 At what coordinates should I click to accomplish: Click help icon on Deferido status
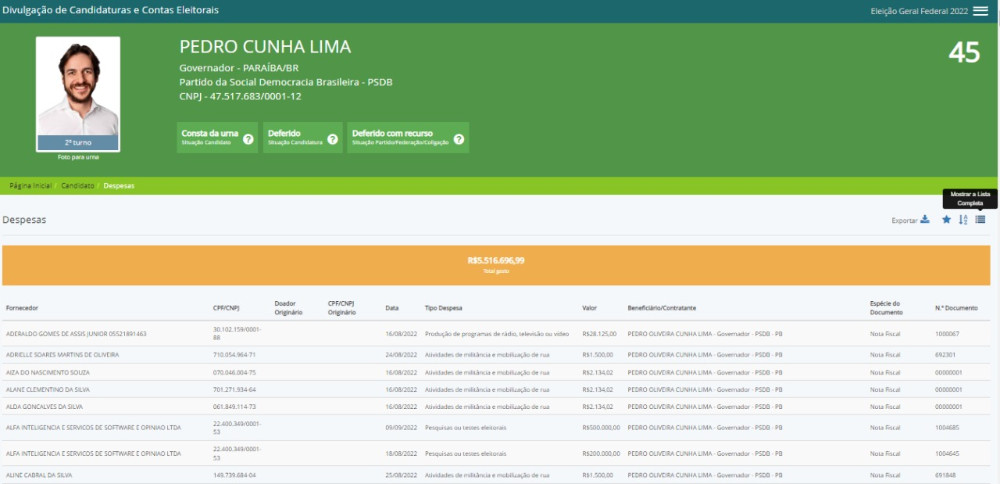pos(332,139)
